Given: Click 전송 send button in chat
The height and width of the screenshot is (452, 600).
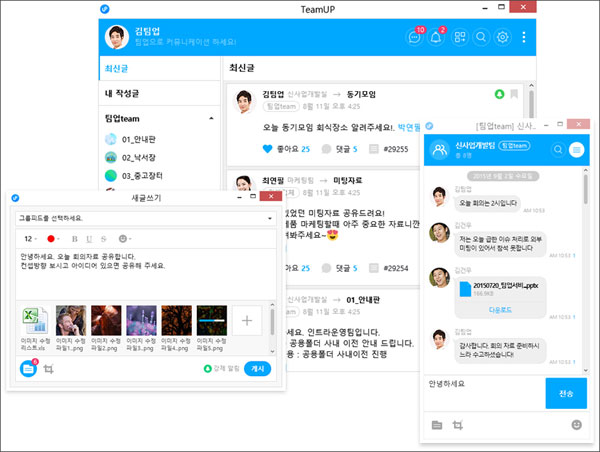Looking at the screenshot, I should [566, 393].
